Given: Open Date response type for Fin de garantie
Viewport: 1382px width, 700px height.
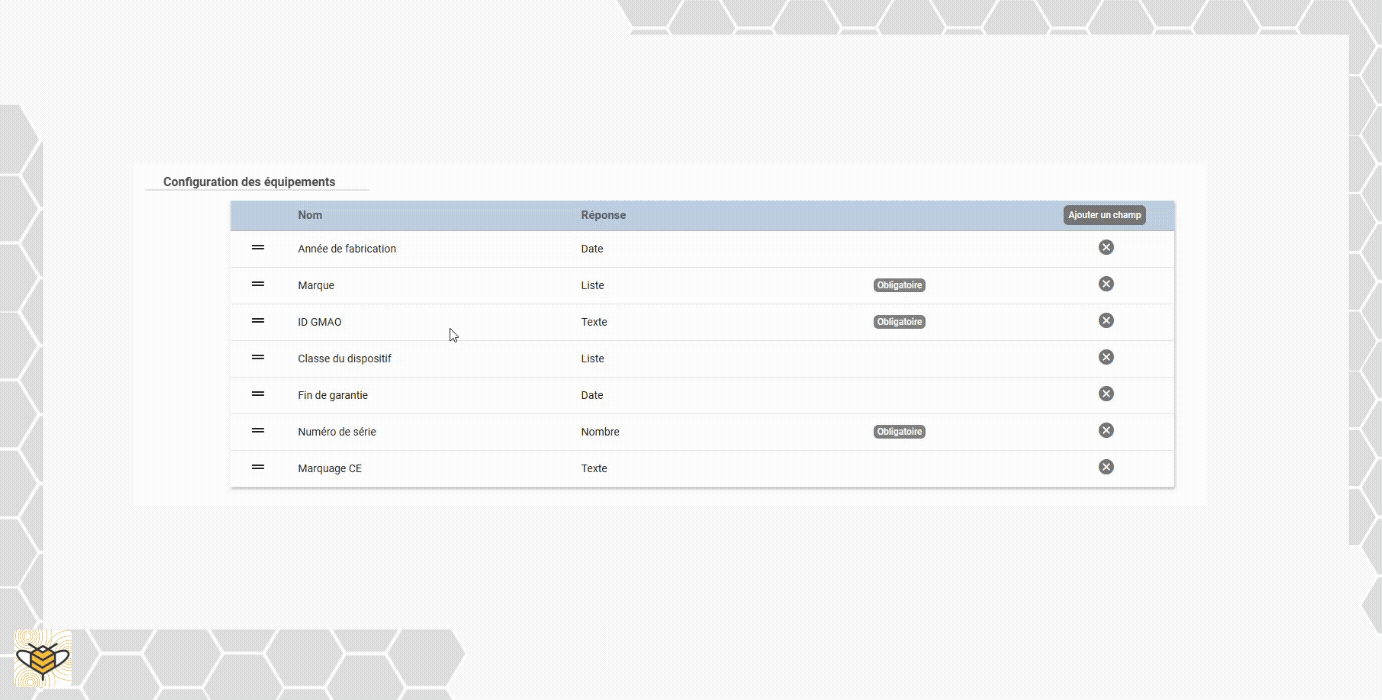Looking at the screenshot, I should [x=592, y=395].
